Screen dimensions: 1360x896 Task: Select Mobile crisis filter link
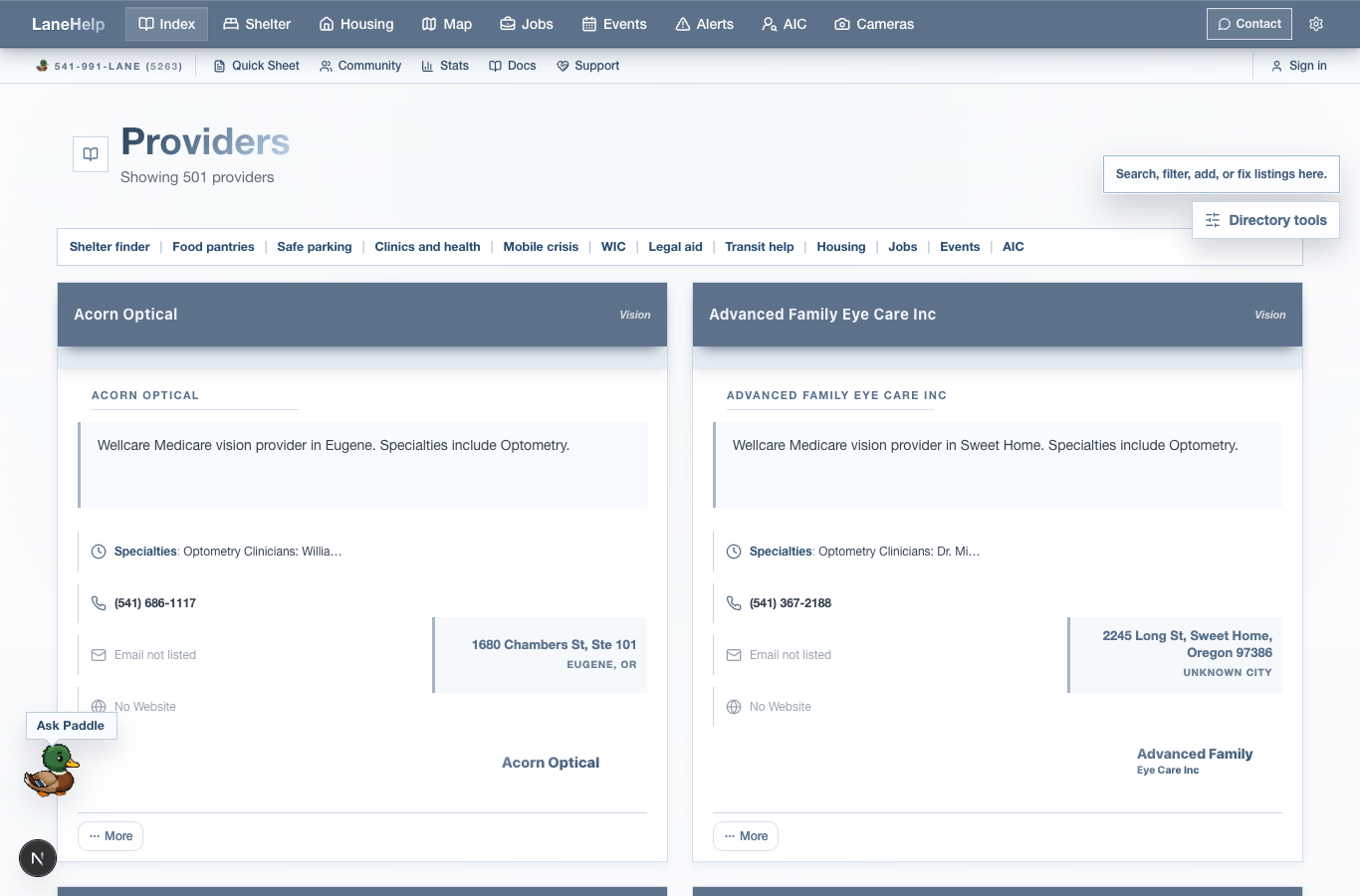541,247
